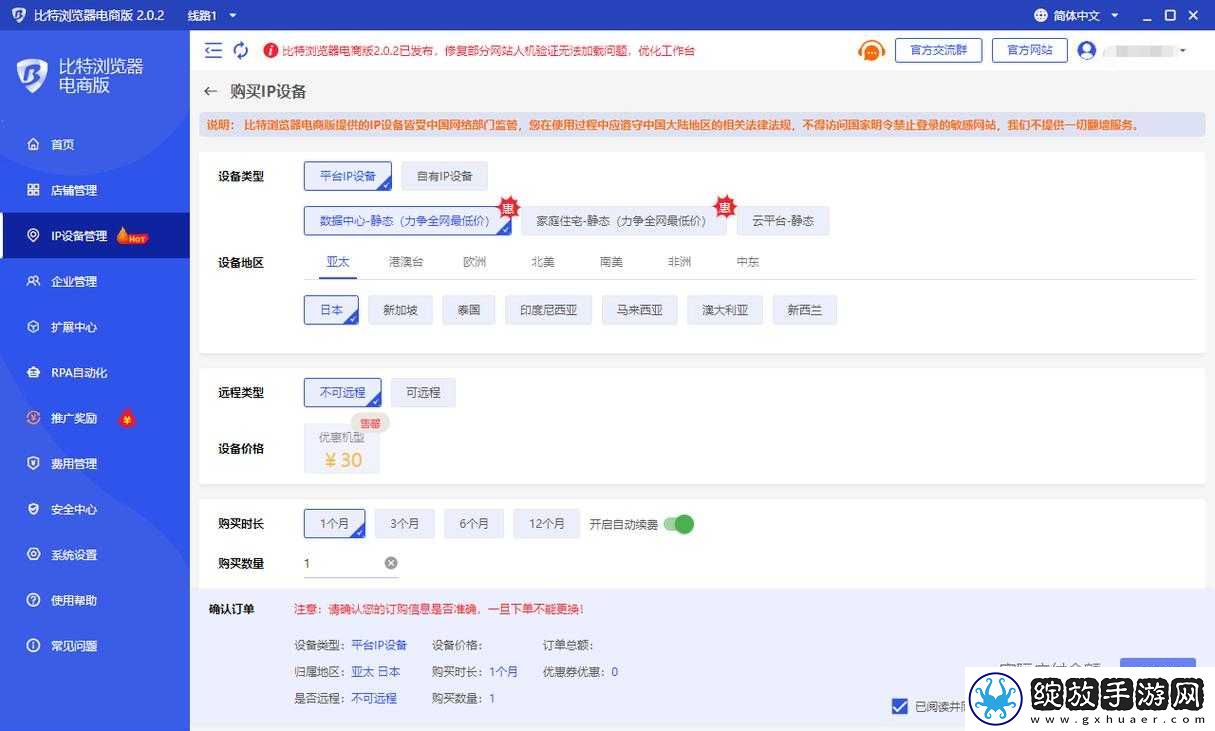Open 店铺管理 in sidebar

pos(95,190)
